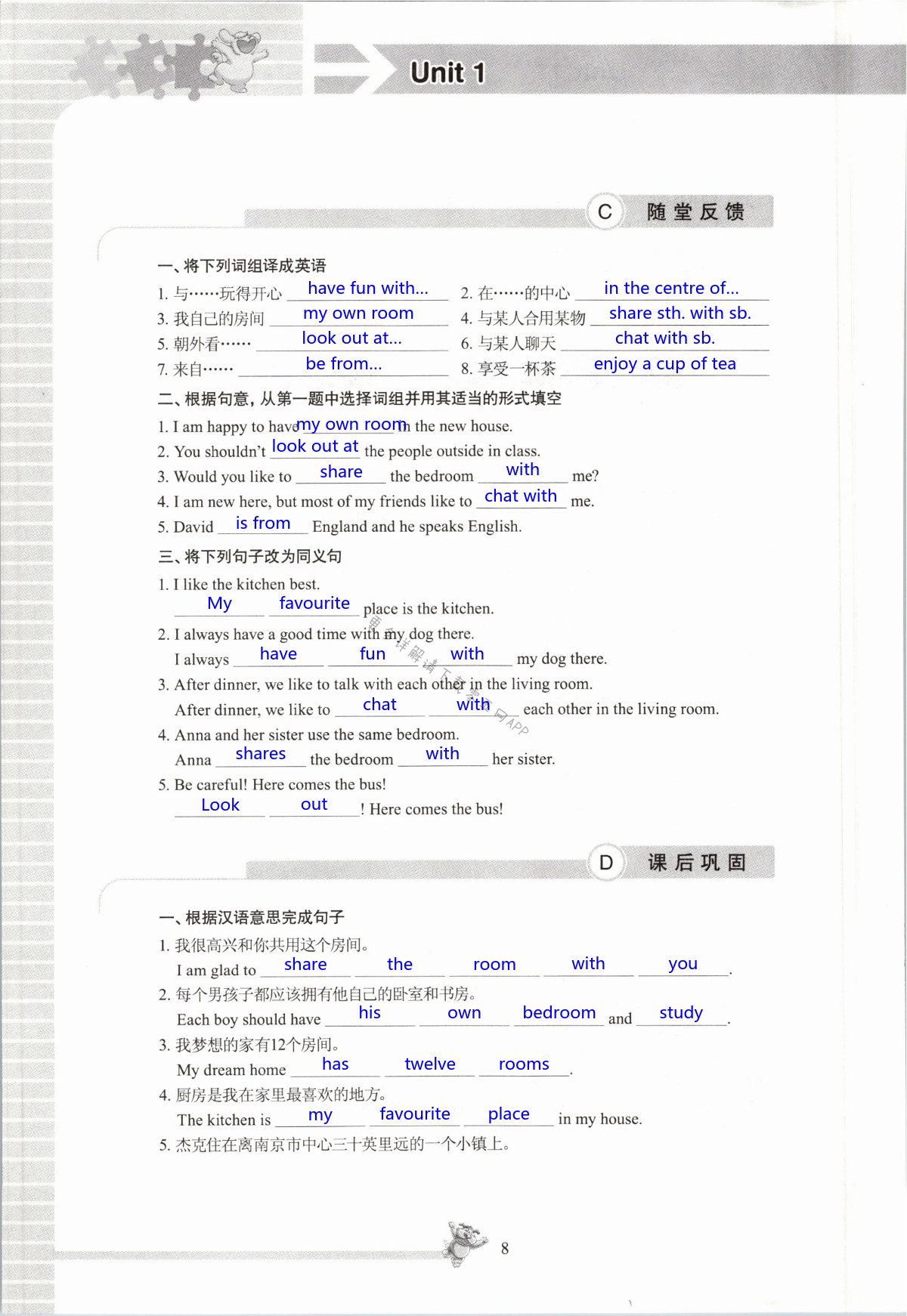Click the sentence '5. 杰克住在离南京市中心三十英里远的一个小镇上。'

pos(336,1145)
